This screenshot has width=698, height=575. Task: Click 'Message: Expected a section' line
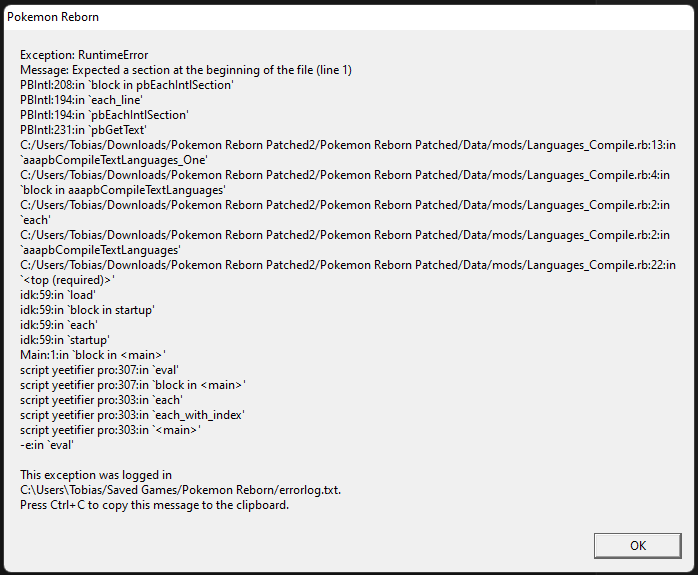(186, 70)
